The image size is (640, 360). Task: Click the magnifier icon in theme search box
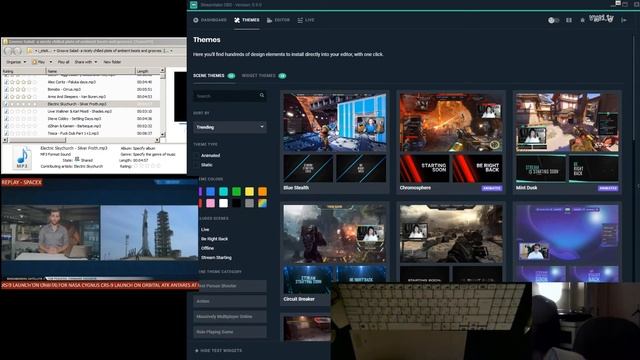point(262,96)
